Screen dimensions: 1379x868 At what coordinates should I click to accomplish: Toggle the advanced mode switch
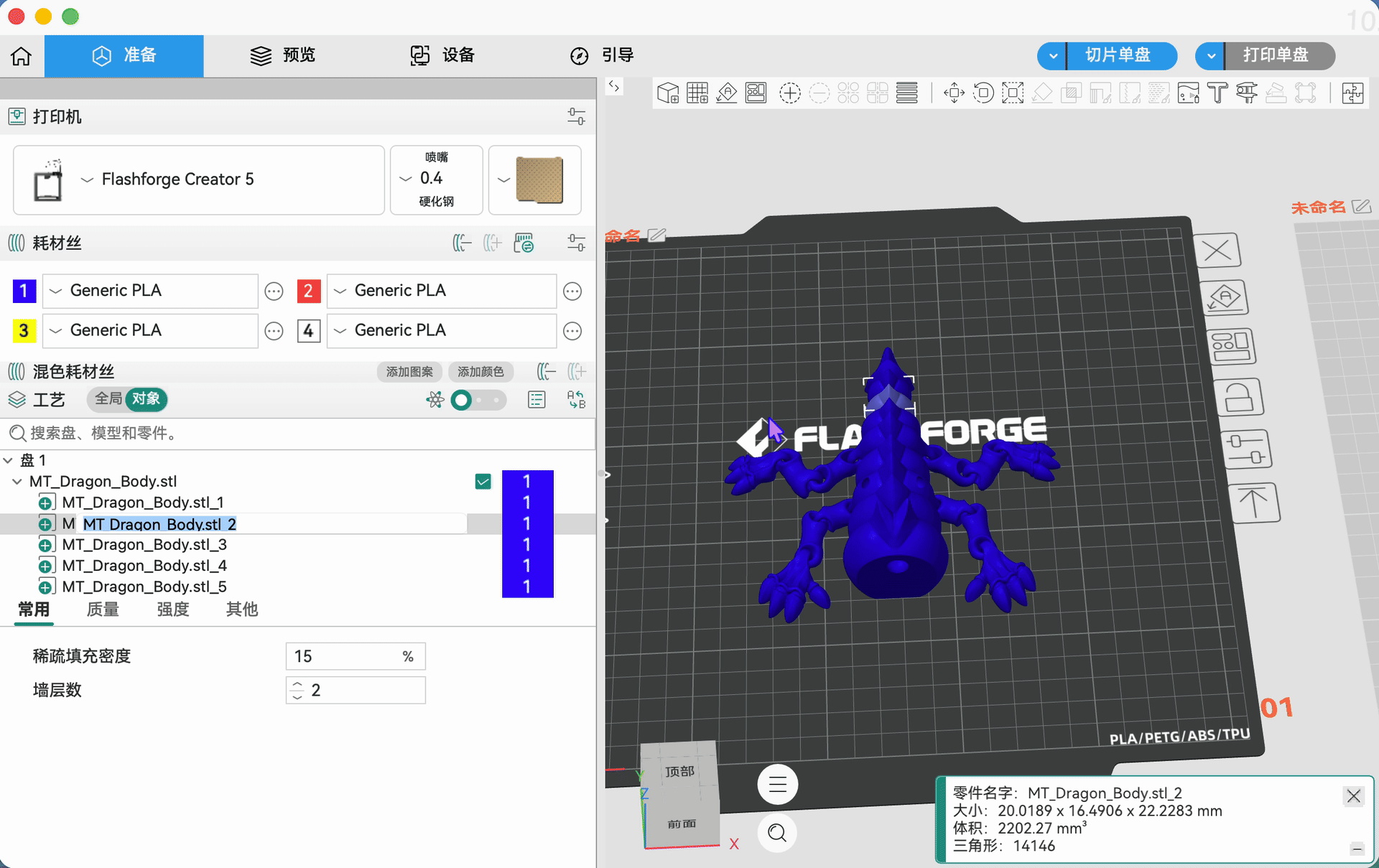[x=478, y=400]
